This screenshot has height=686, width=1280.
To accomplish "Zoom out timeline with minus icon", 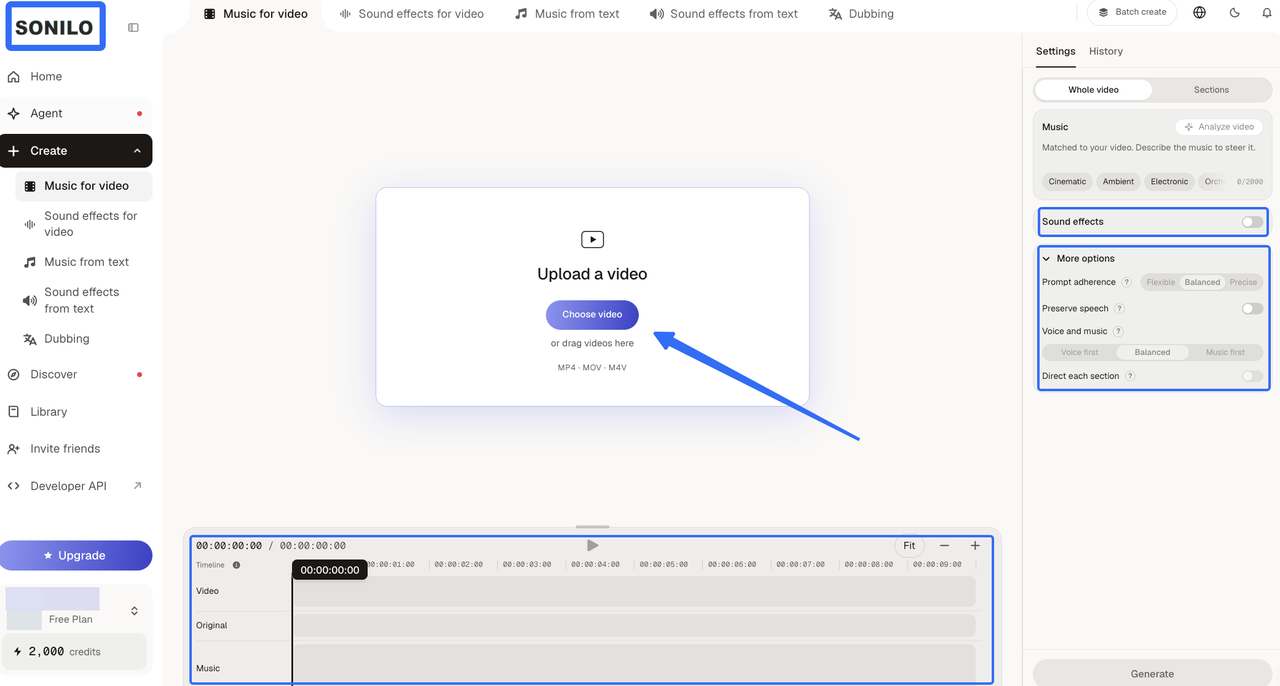I will [x=944, y=546].
